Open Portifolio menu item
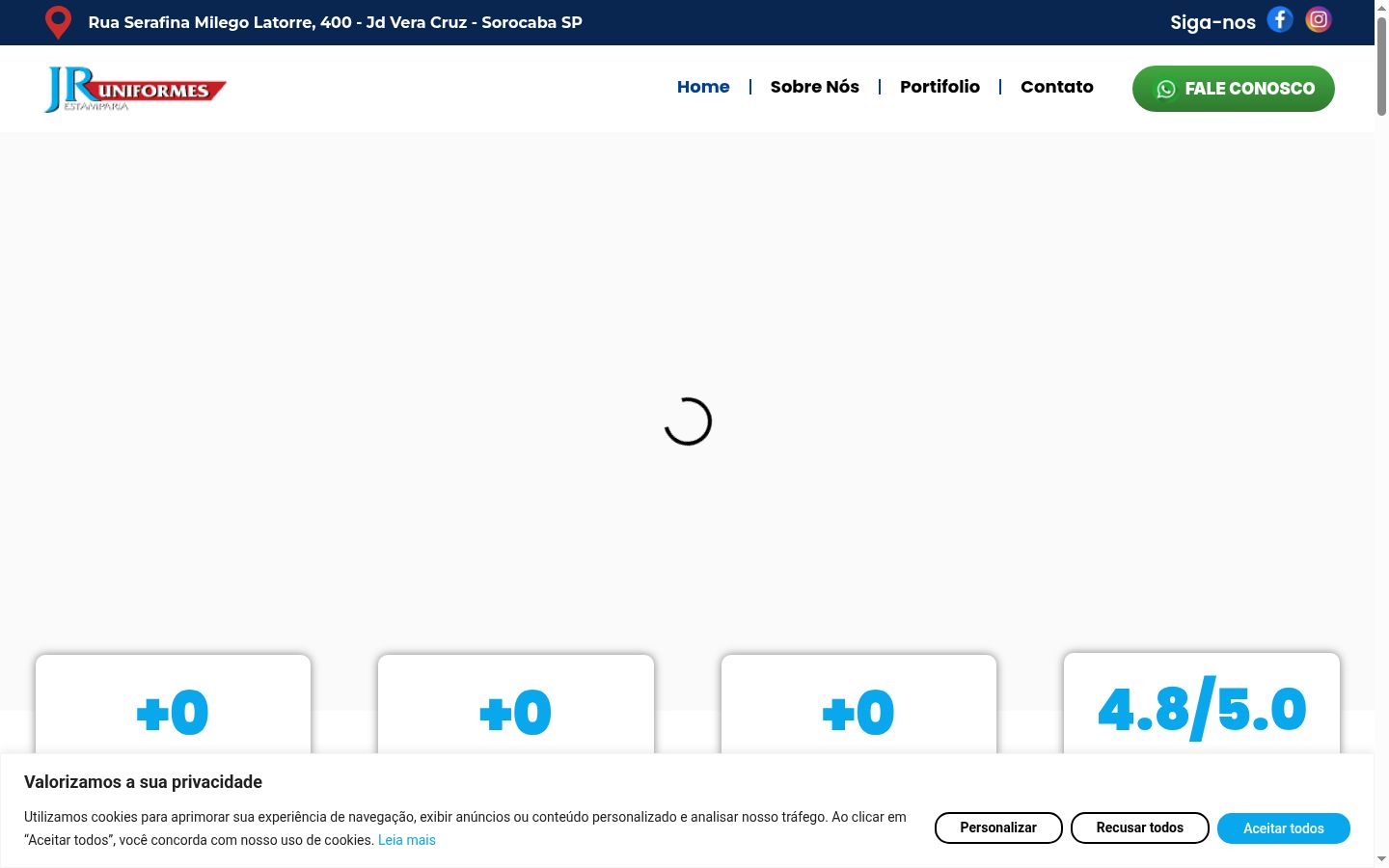 940,87
